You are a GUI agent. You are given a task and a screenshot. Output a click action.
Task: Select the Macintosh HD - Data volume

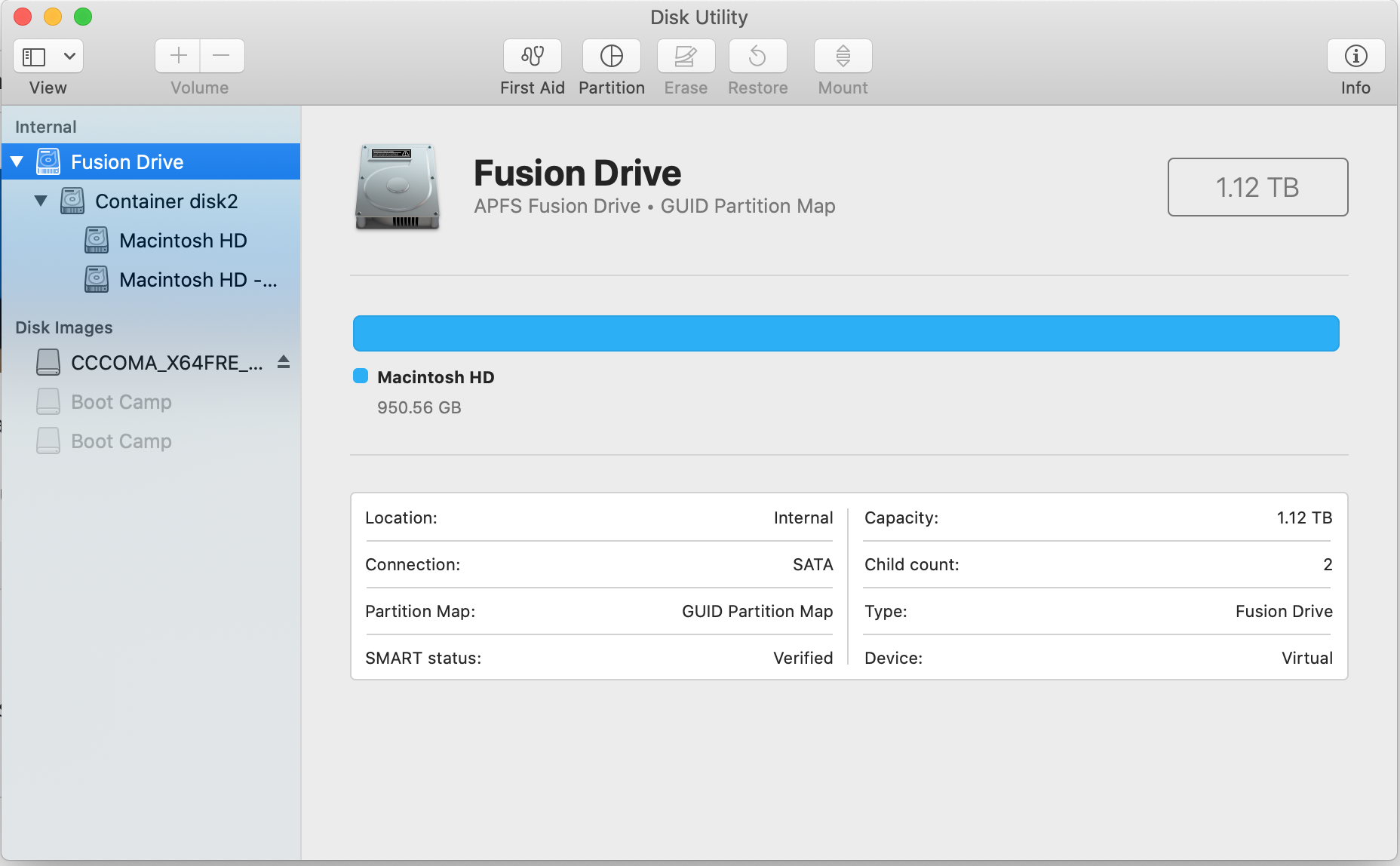[198, 280]
